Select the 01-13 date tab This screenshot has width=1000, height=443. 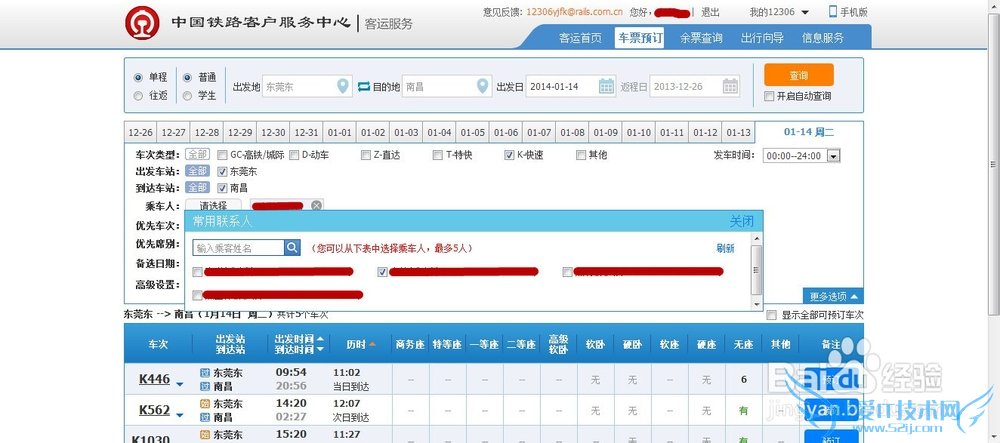[738, 133]
